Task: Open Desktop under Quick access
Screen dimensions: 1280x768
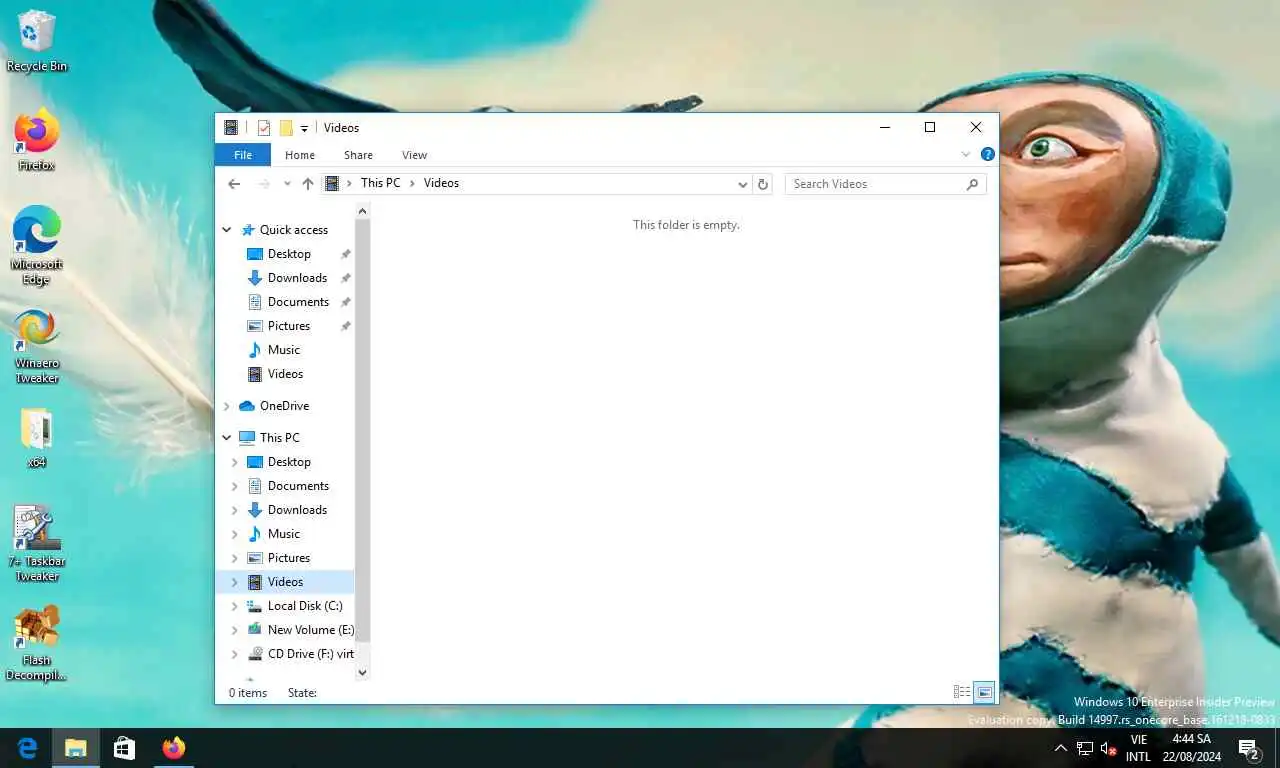Action: click(x=289, y=254)
